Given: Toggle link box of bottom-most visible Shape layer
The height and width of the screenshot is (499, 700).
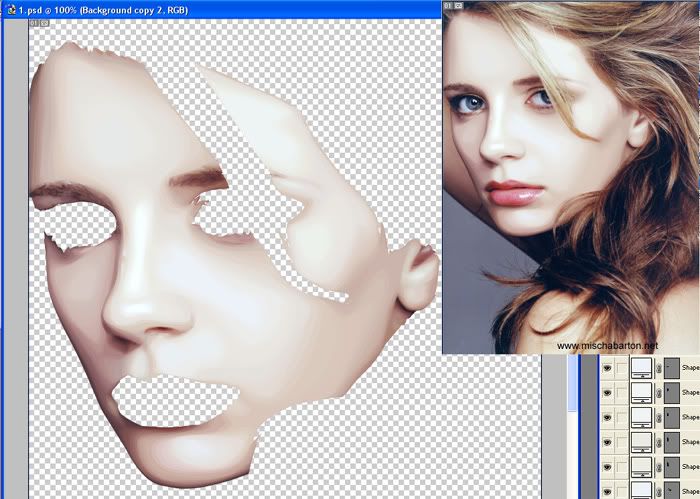Looking at the screenshot, I should click(x=621, y=490).
